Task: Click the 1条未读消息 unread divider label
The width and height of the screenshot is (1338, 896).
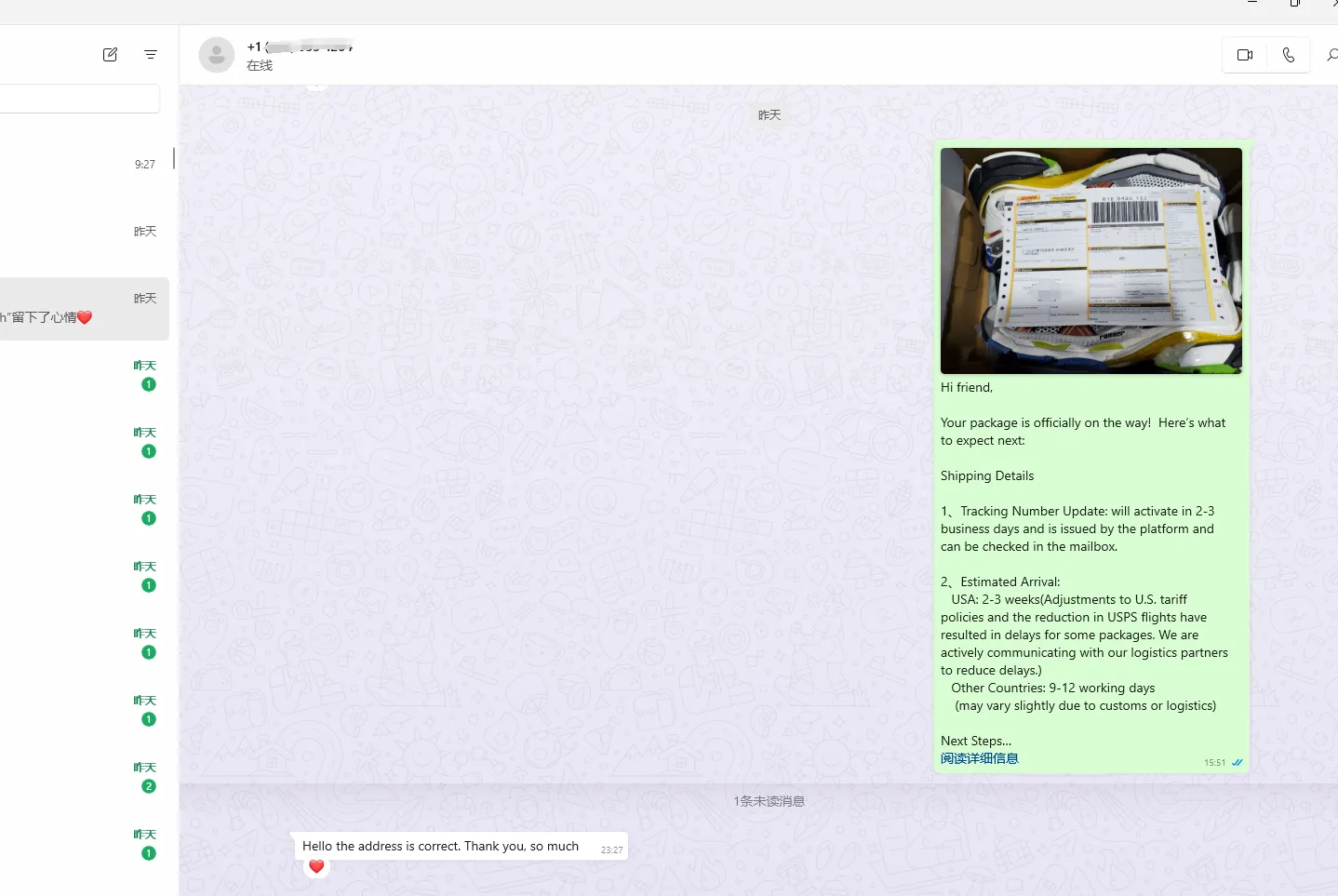Action: coord(769,801)
